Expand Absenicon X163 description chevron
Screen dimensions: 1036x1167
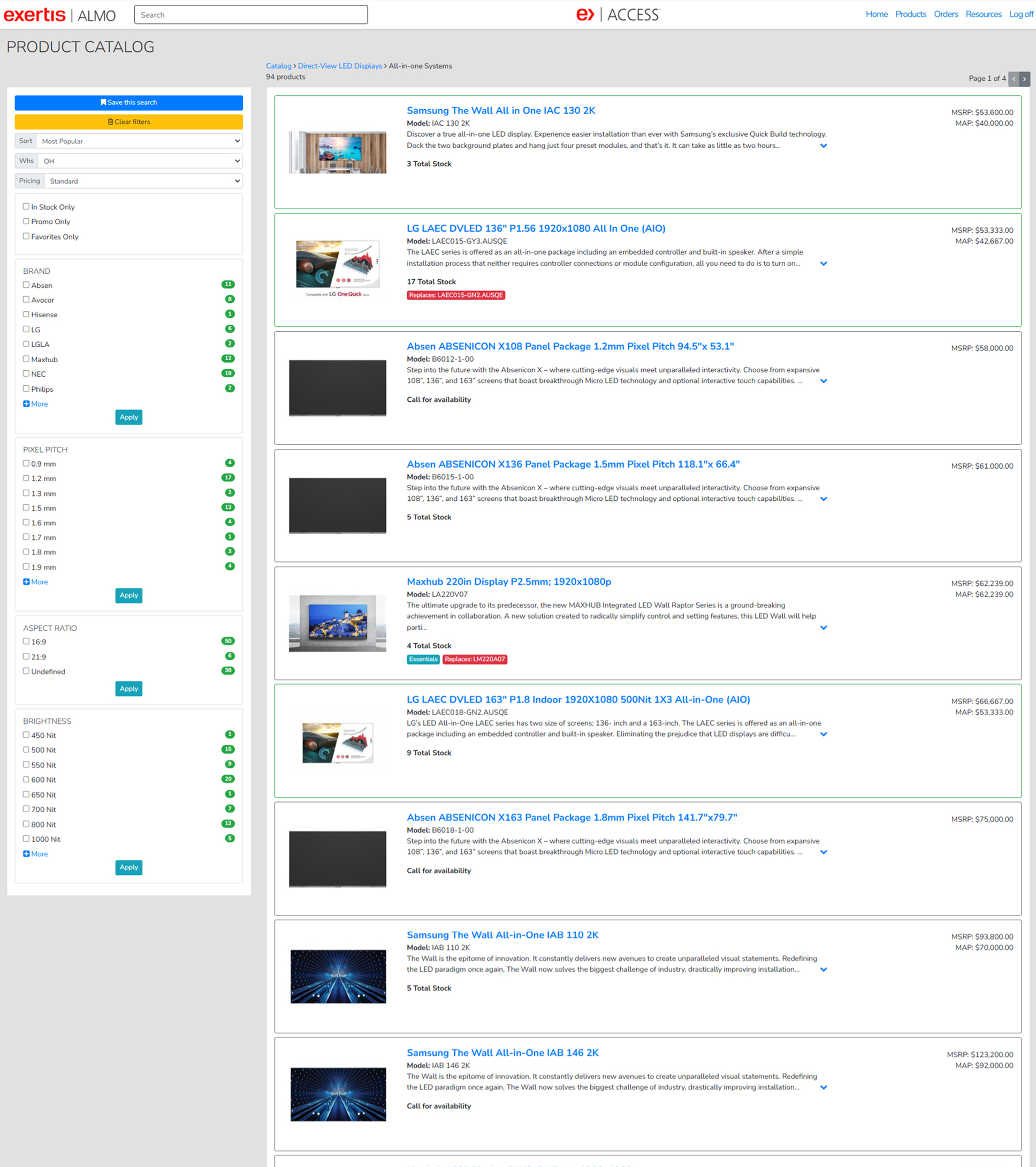click(824, 852)
